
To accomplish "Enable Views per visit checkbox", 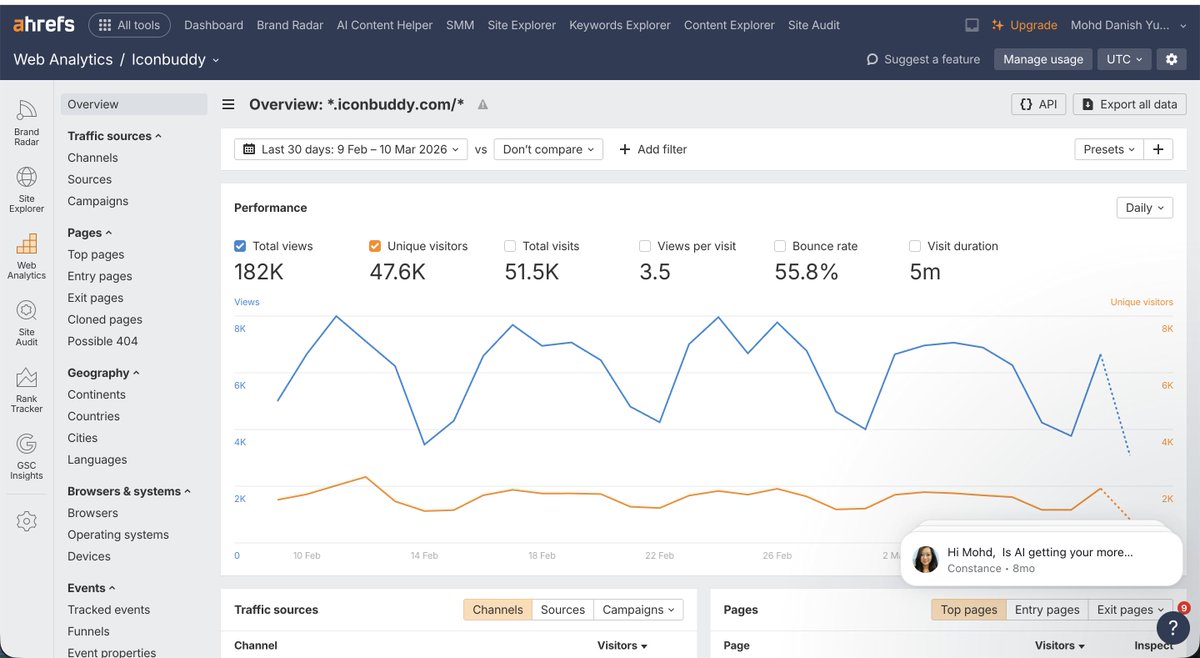I will 645,246.
